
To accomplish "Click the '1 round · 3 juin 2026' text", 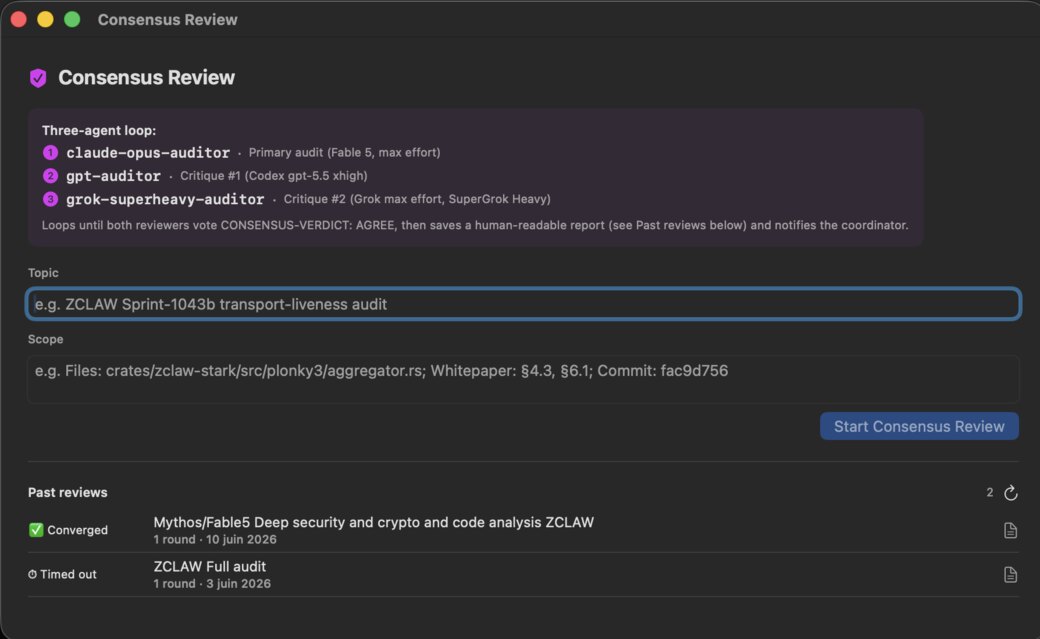I will (x=212, y=584).
